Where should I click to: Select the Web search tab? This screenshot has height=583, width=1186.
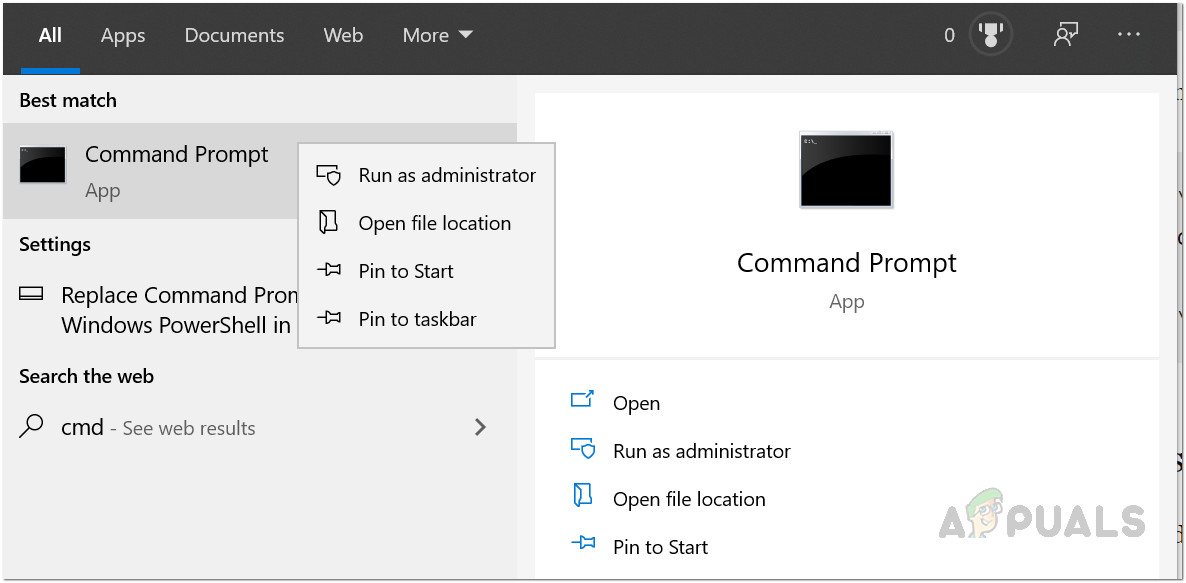coord(343,35)
